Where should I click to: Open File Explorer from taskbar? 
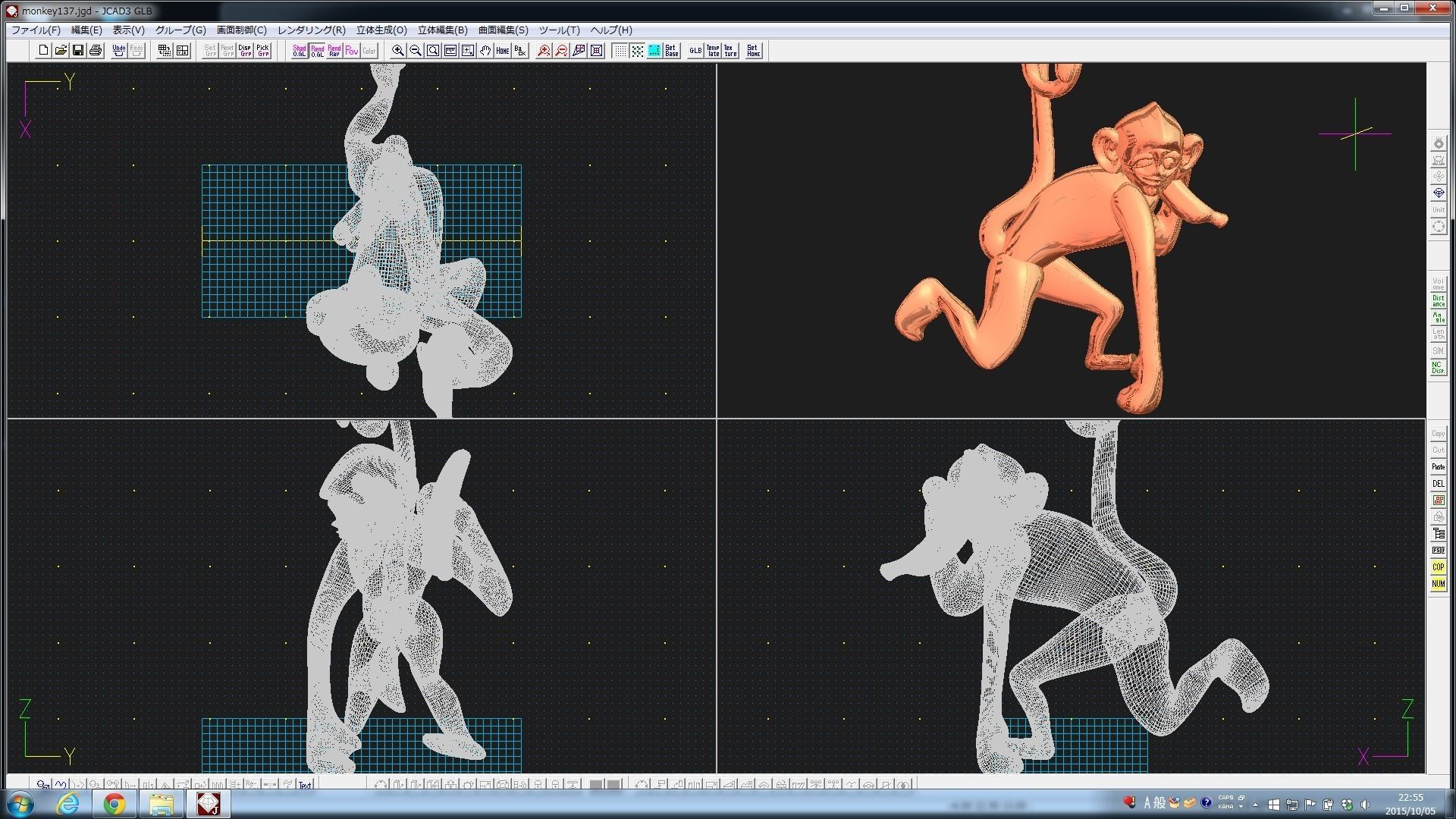161,804
